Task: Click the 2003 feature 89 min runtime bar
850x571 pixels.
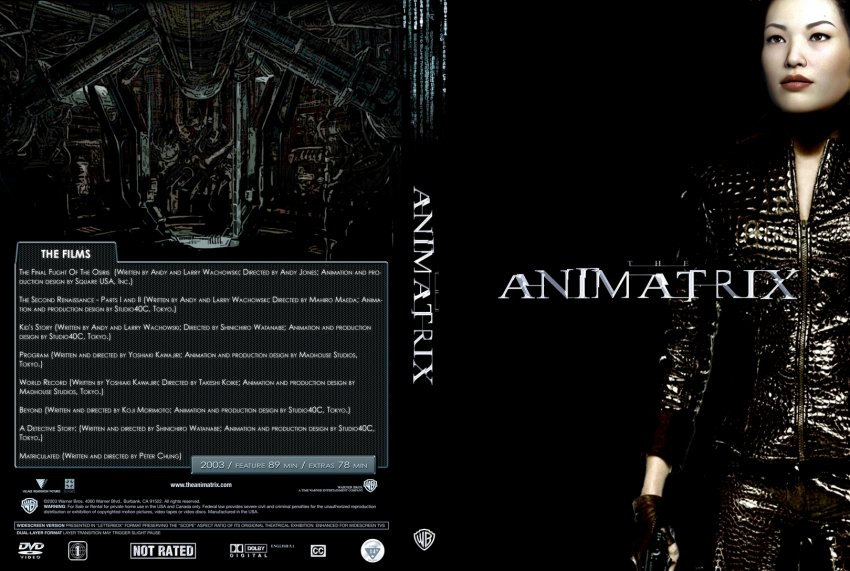Action: click(x=284, y=465)
